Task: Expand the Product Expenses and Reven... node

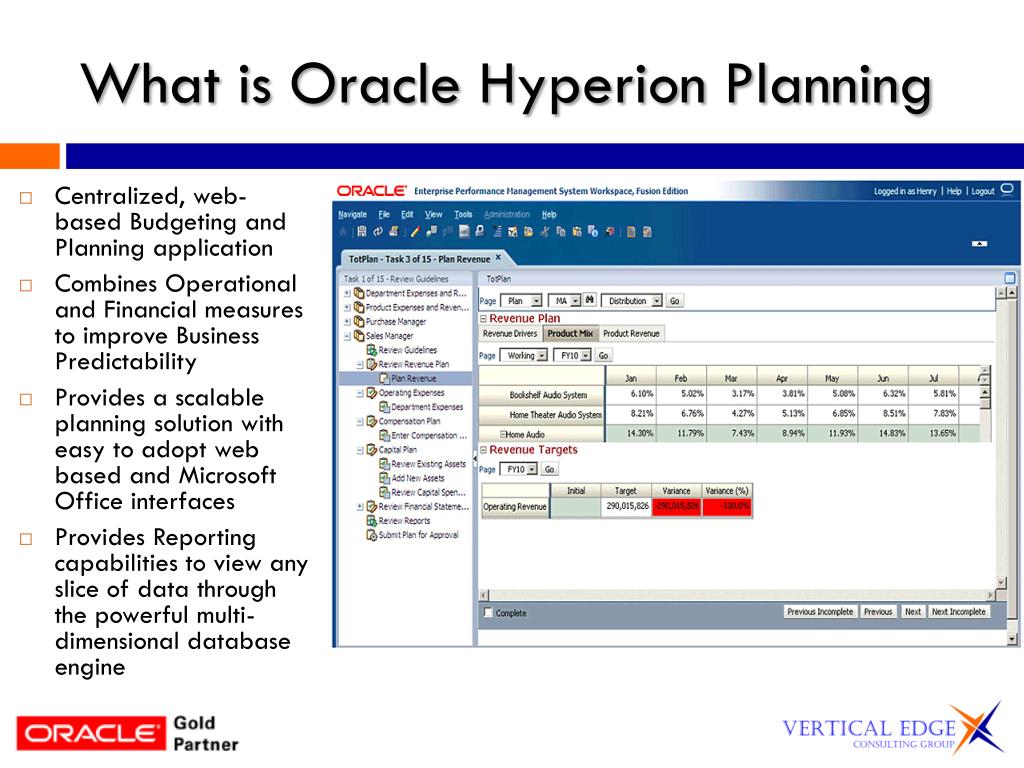Action: pos(347,307)
